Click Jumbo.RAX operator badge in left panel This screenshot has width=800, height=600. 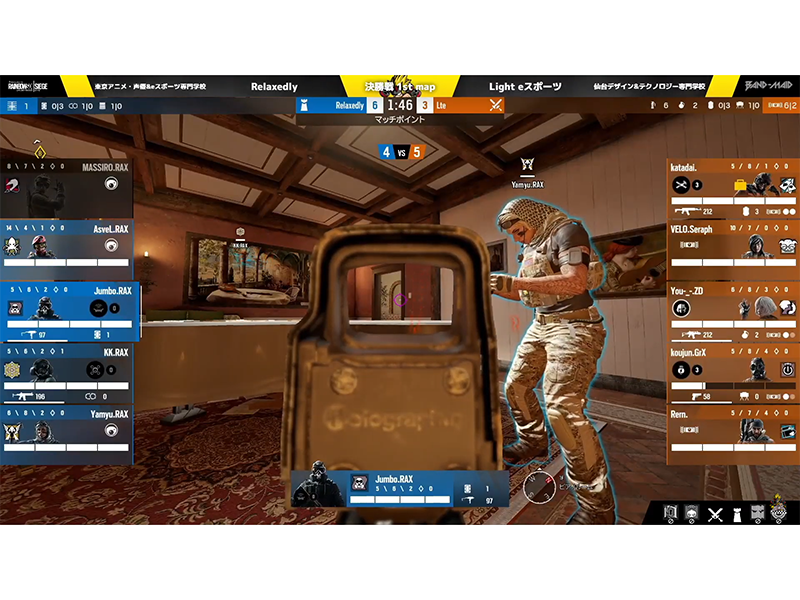[x=15, y=308]
